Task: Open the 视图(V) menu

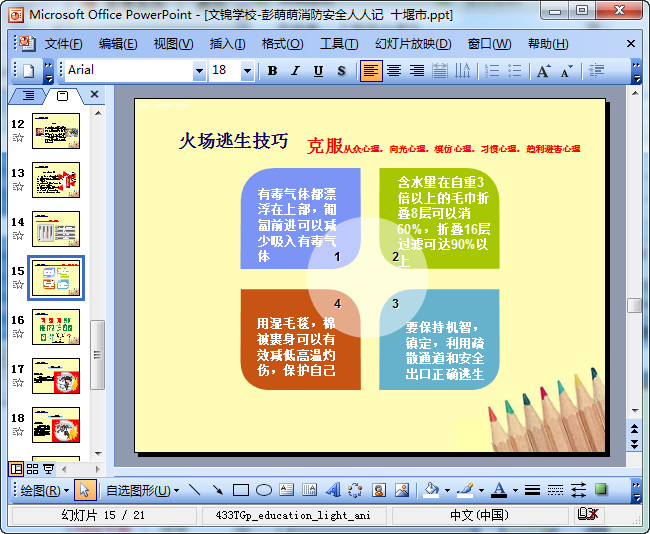Action: pyautogui.click(x=173, y=44)
